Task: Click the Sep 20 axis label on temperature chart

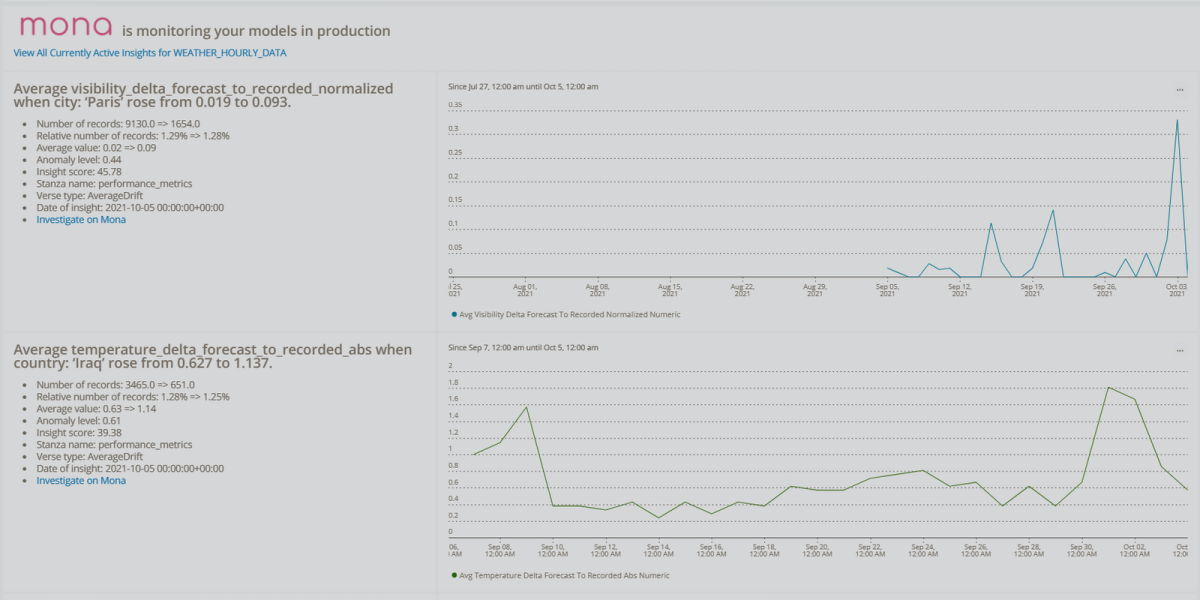Action: point(817,550)
